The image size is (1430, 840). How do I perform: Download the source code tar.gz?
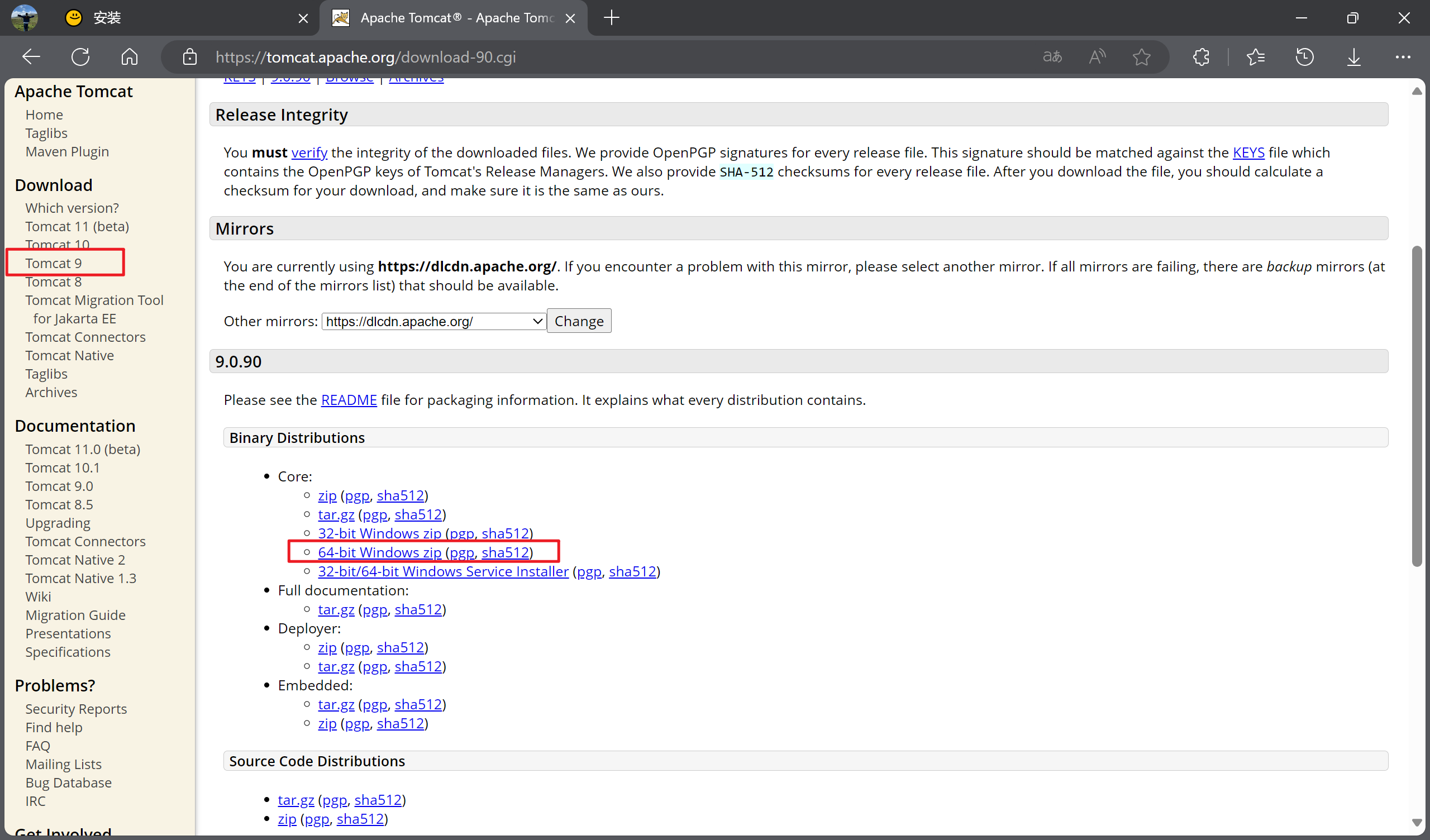click(295, 800)
